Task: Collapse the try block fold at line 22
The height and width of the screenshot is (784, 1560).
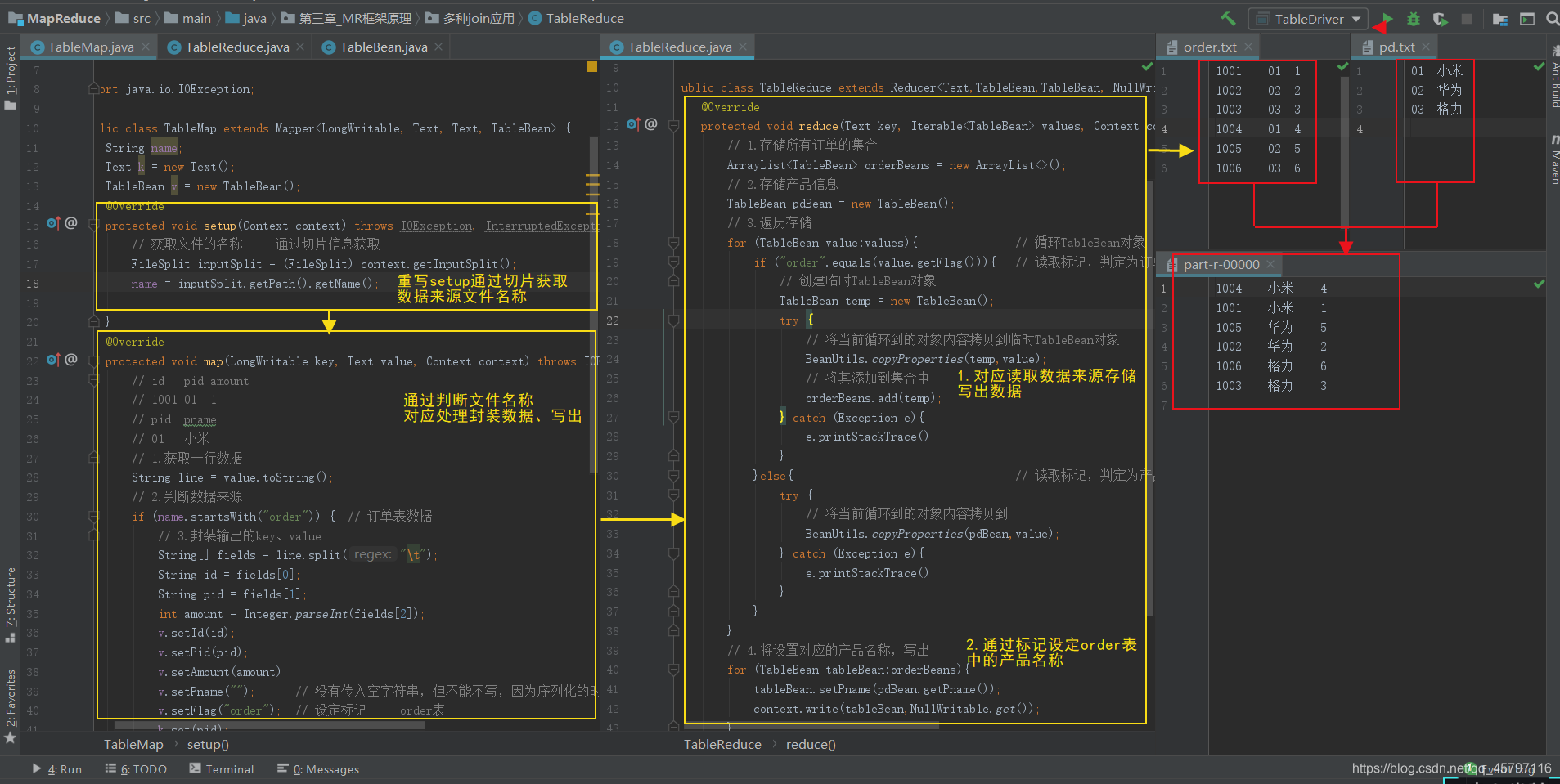Action: click(674, 320)
